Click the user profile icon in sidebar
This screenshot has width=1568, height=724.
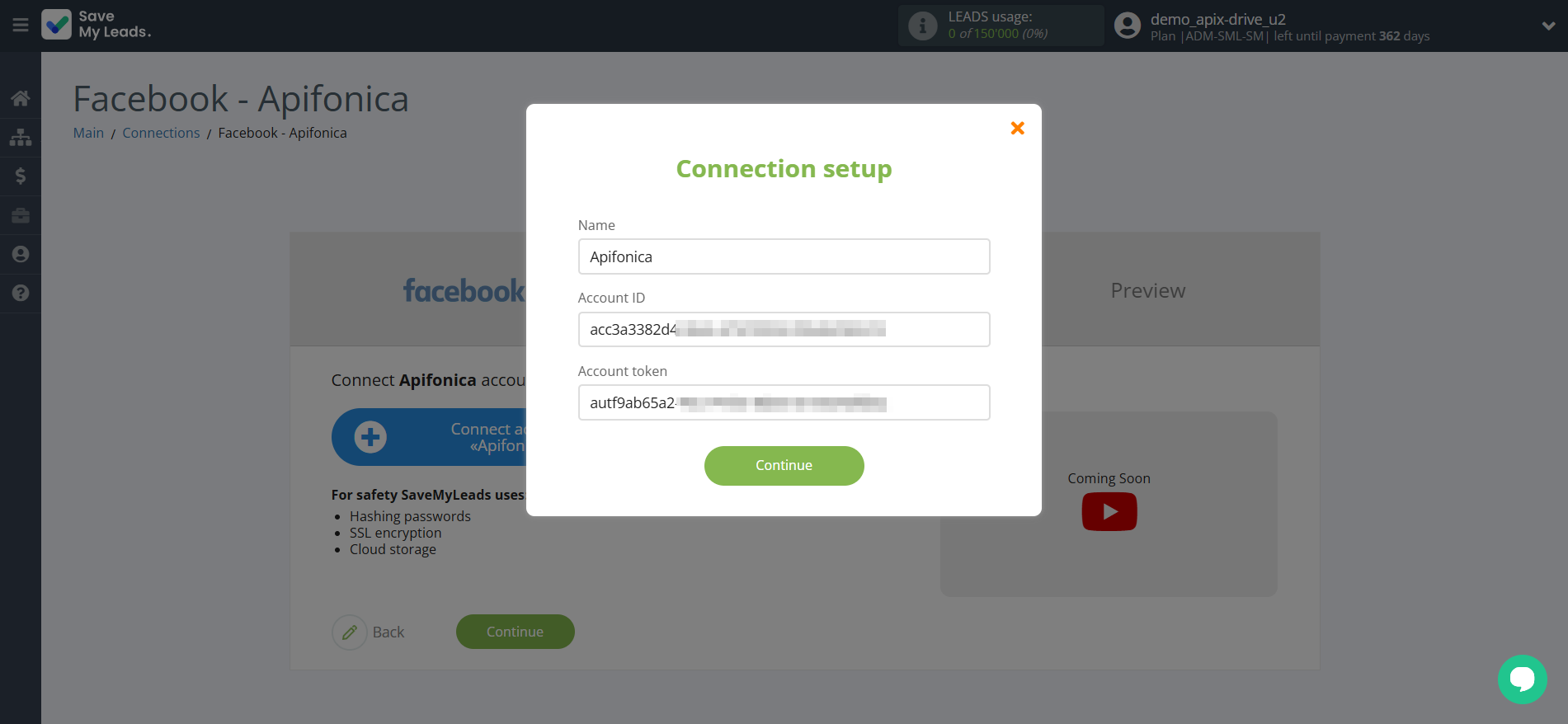21,254
